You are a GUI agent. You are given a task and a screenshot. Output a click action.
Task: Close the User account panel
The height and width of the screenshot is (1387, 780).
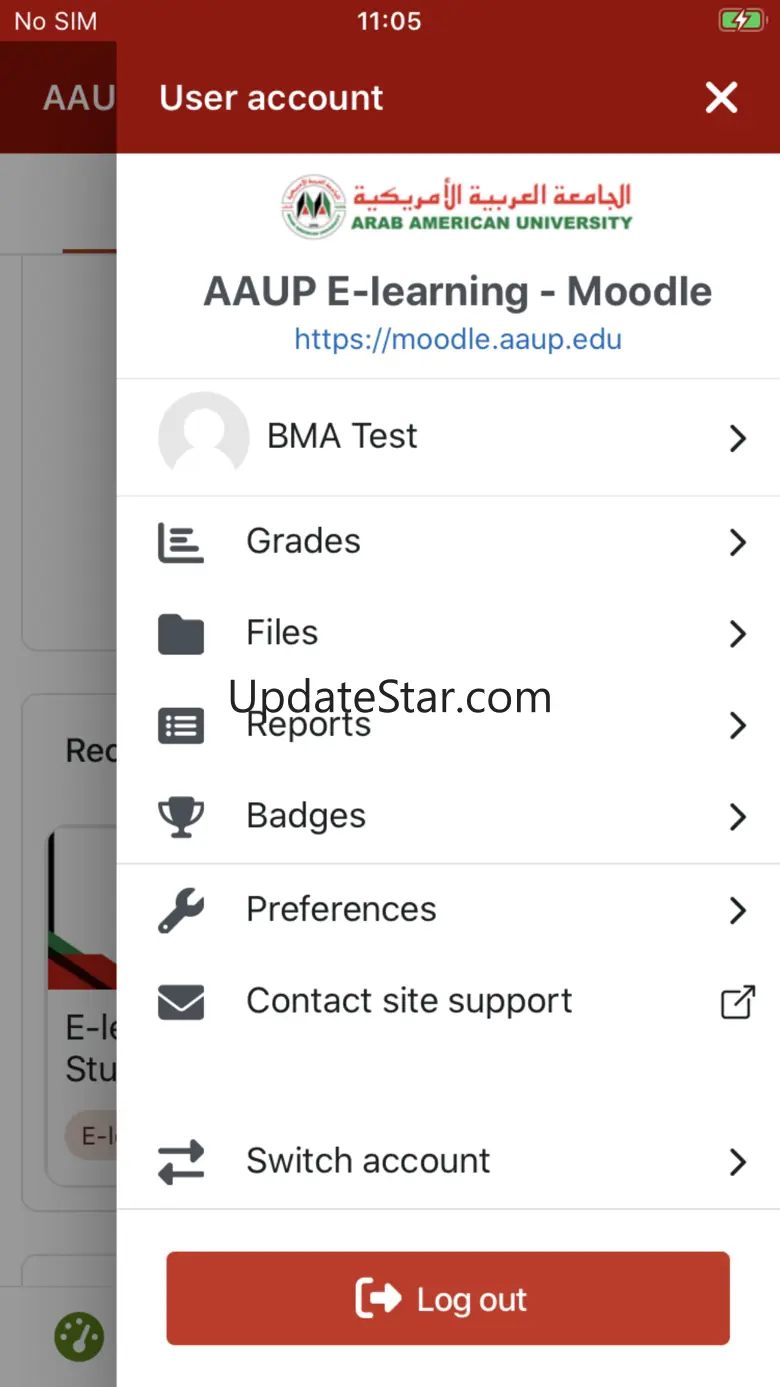721,98
